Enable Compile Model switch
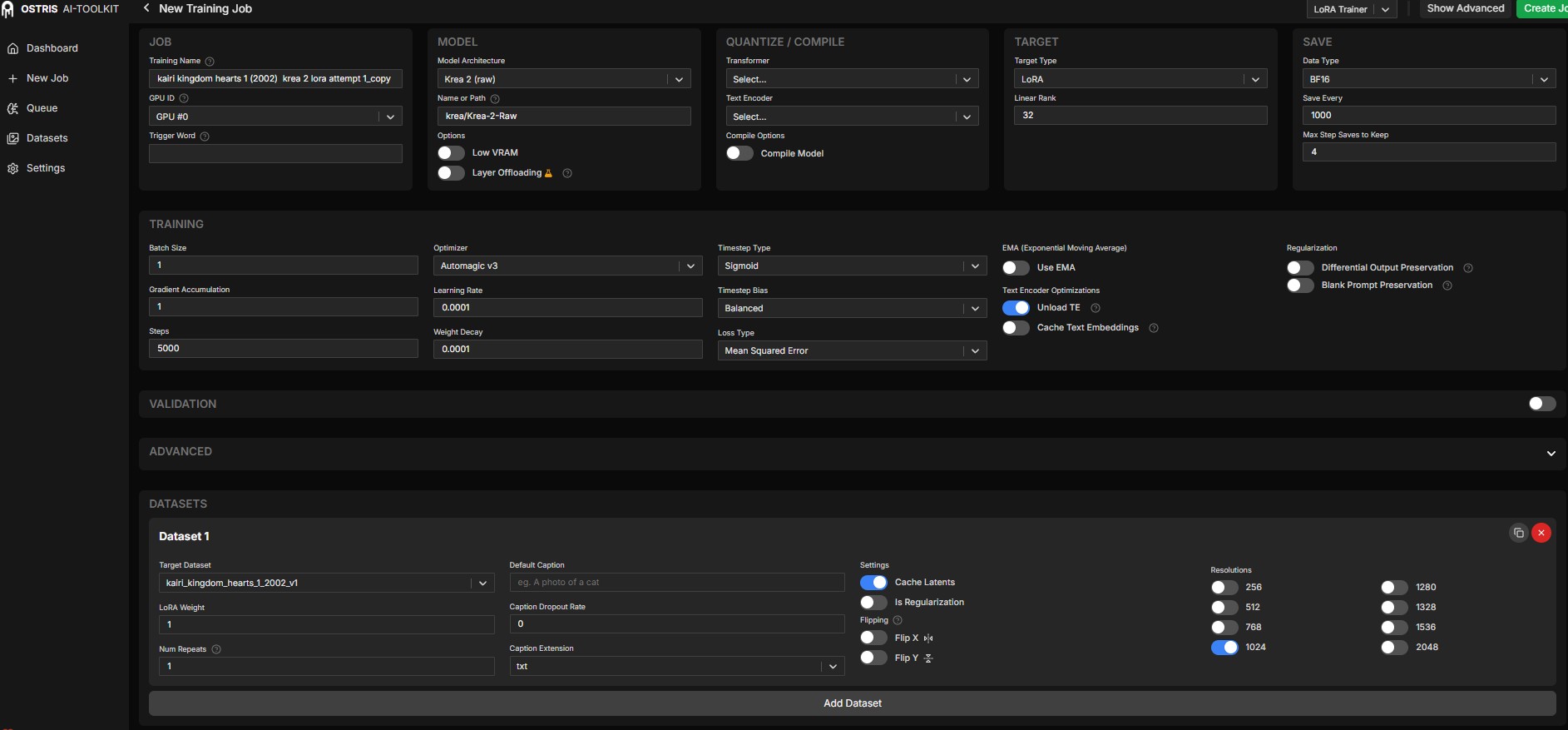This screenshot has height=730, width=1568. coord(739,153)
